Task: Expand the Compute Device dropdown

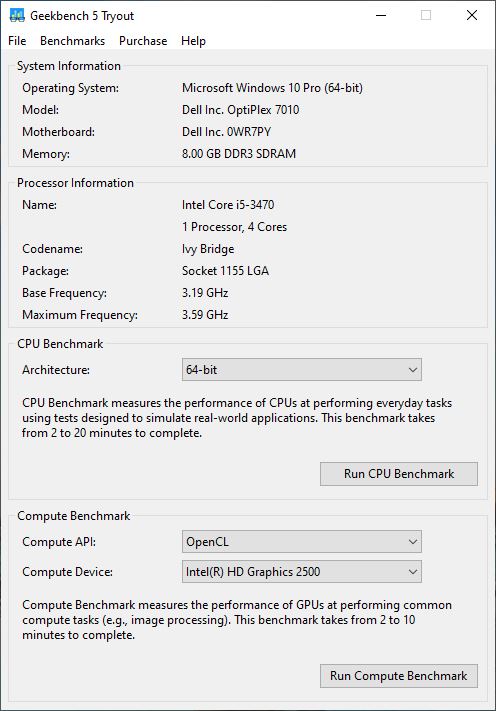Action: pyautogui.click(x=301, y=571)
